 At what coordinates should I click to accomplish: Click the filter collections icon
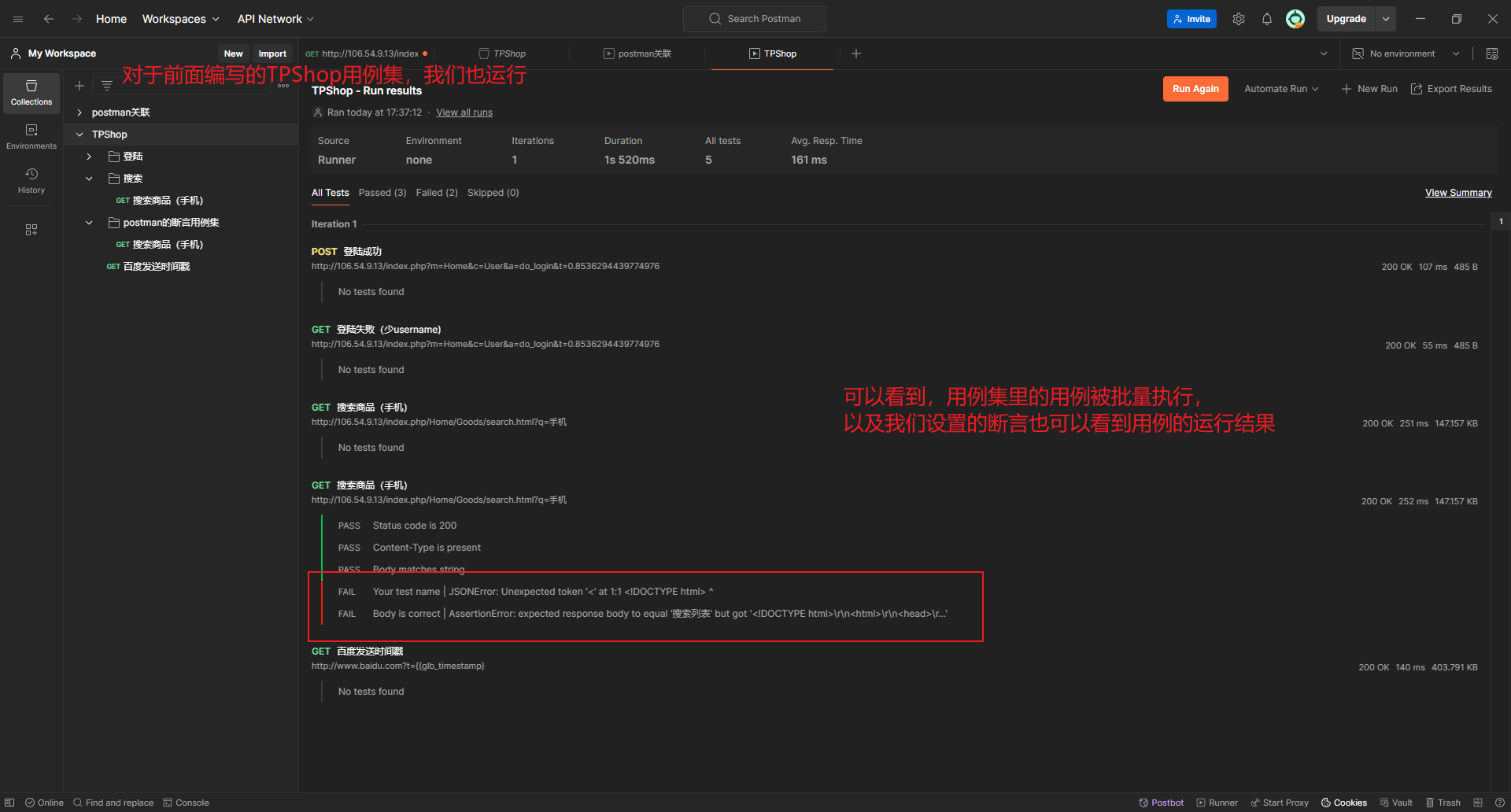click(107, 86)
